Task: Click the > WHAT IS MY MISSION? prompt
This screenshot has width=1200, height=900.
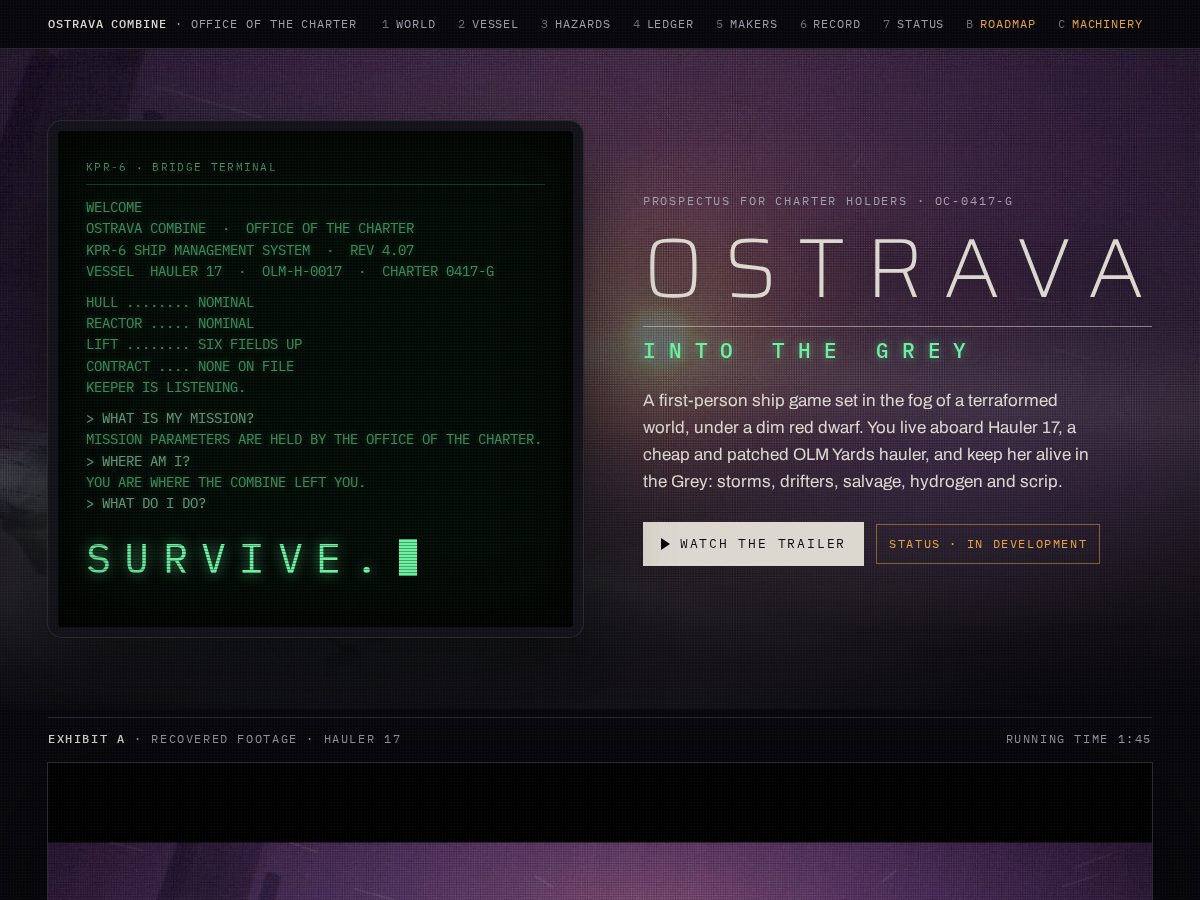Action: pyautogui.click(x=170, y=418)
